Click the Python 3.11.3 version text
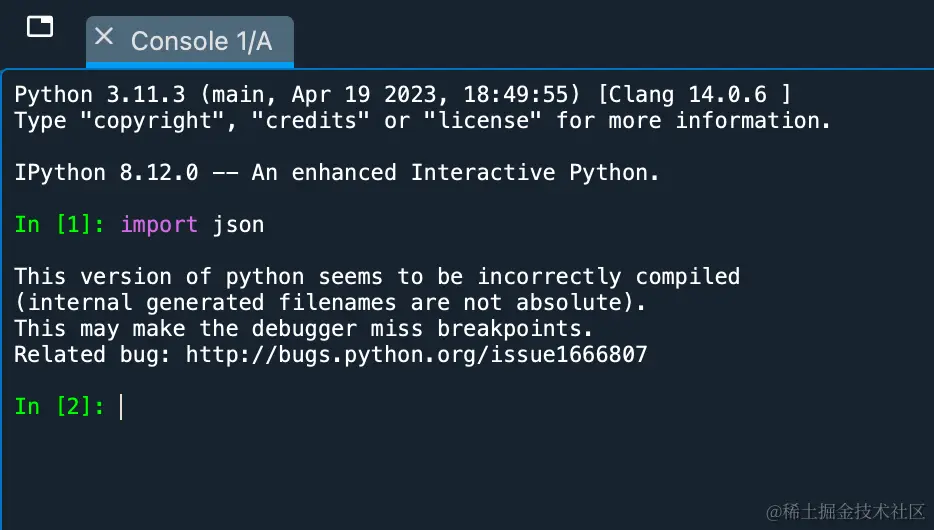The height and width of the screenshot is (530, 934). (x=100, y=95)
